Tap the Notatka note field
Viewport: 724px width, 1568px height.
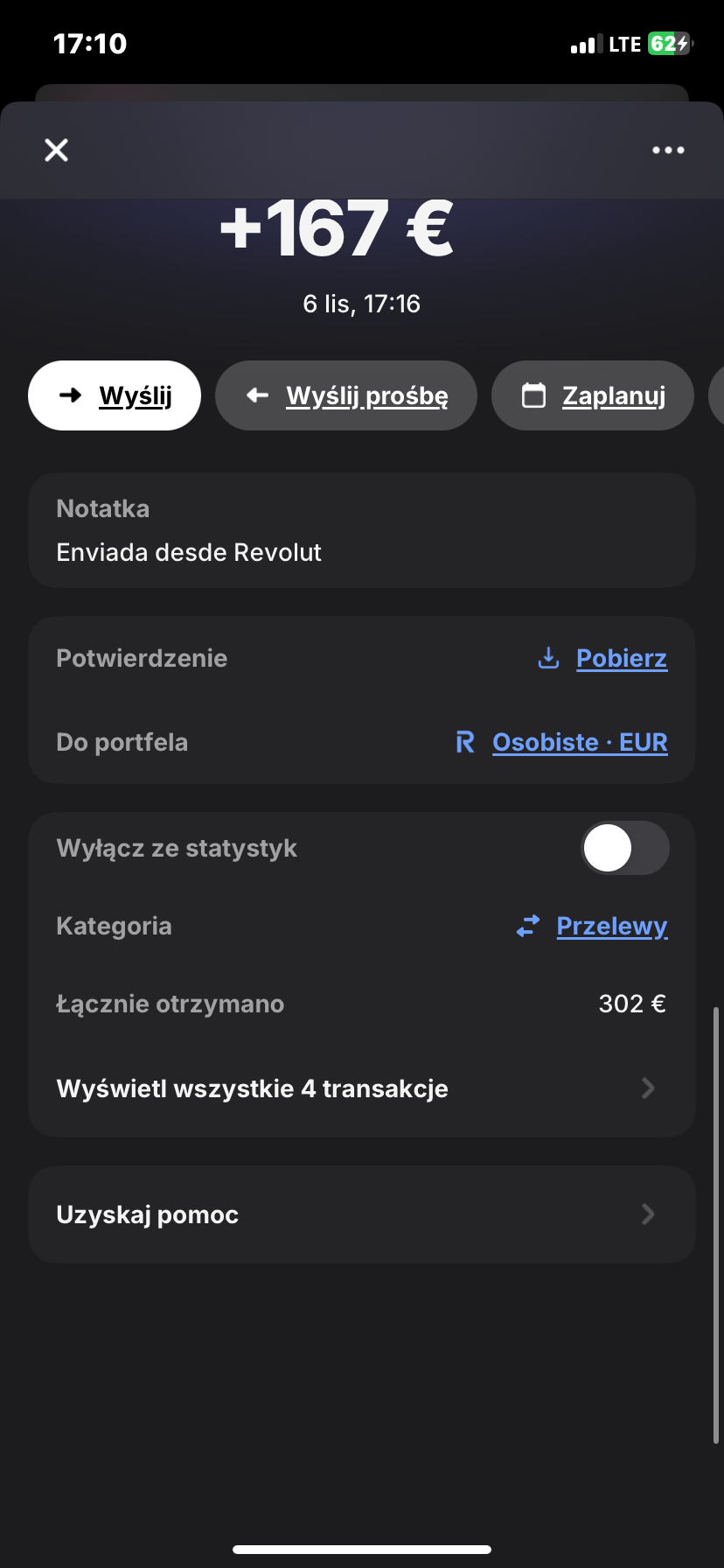tap(362, 531)
